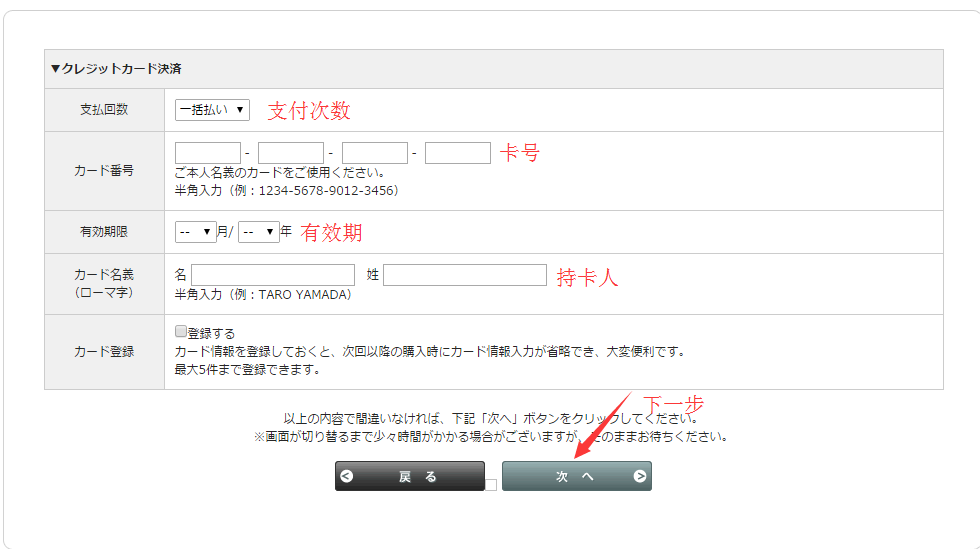Image resolution: width=980 pixels, height=549 pixels.
Task: Focus the first card number box
Action: 208,153
